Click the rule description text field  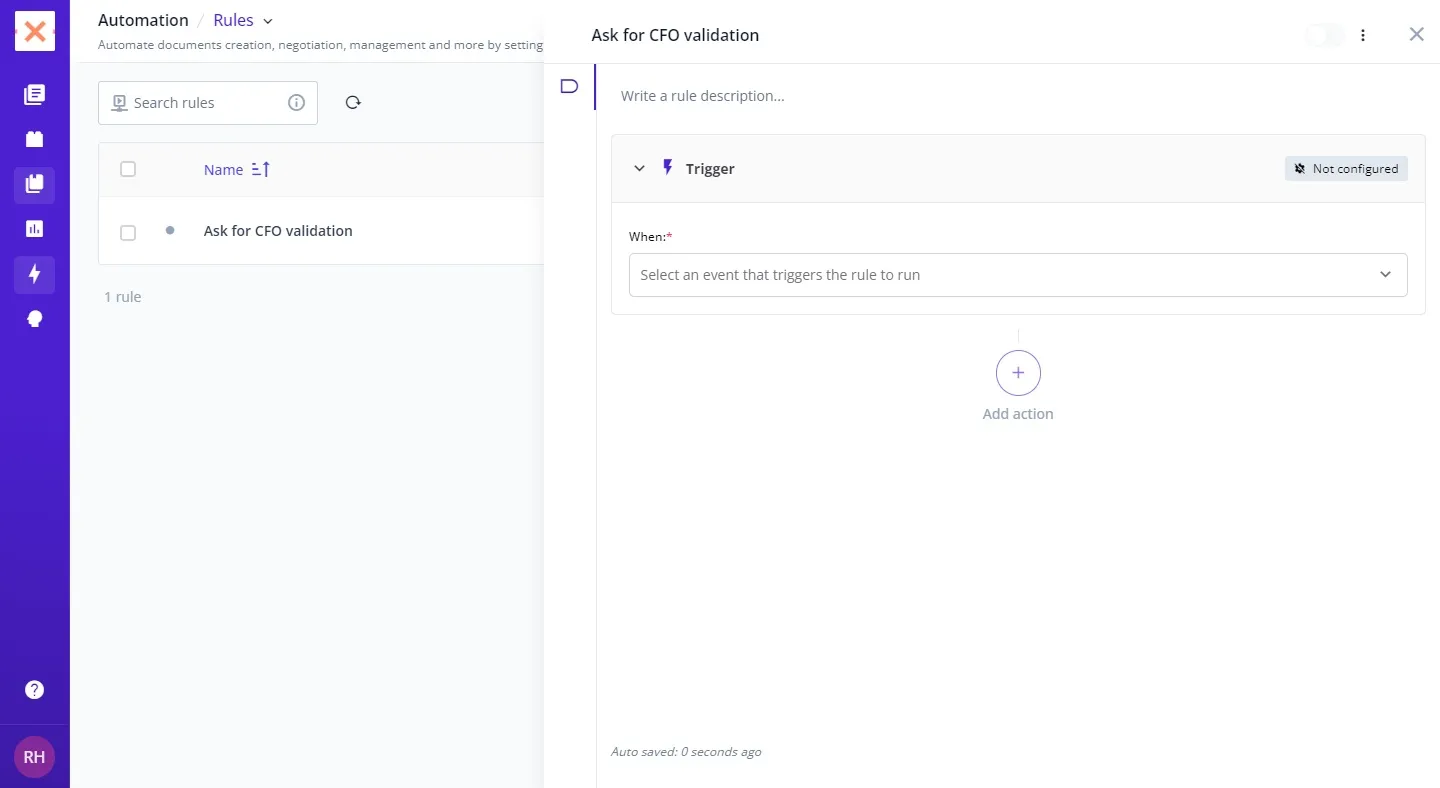1000,96
